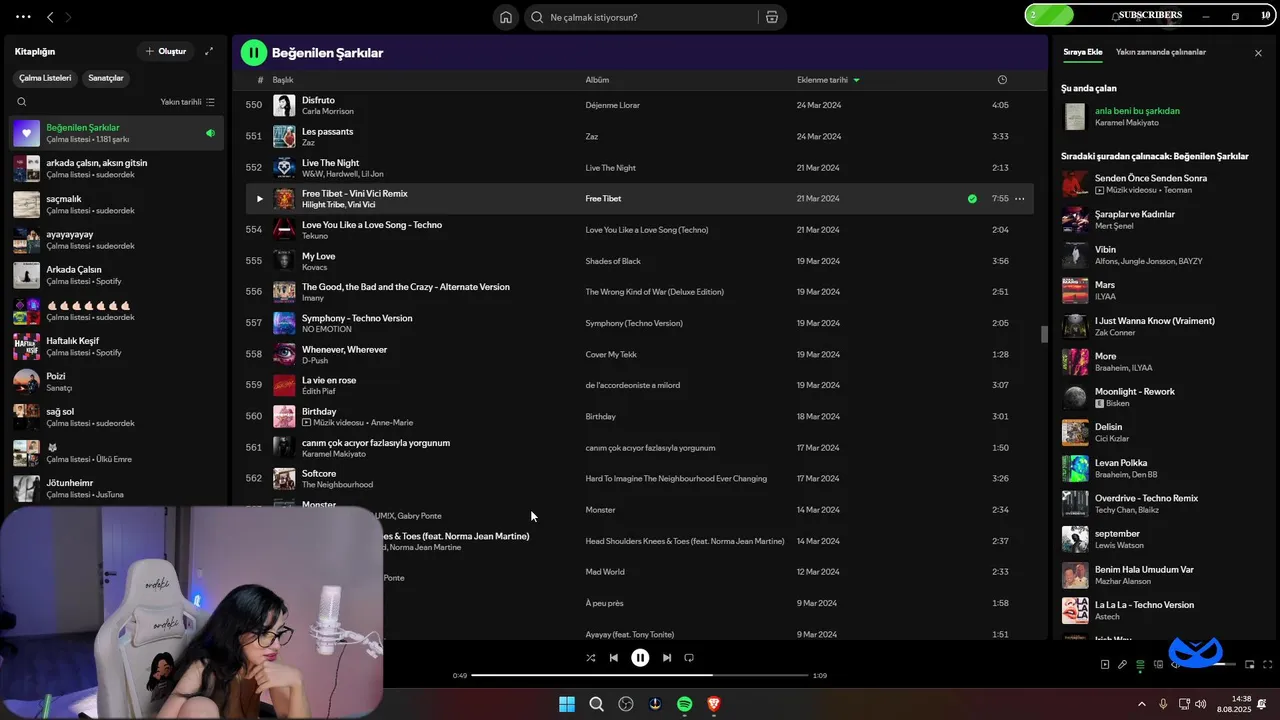Open the Now Playing view icon
The height and width of the screenshot is (720, 1280).
[1105, 664]
